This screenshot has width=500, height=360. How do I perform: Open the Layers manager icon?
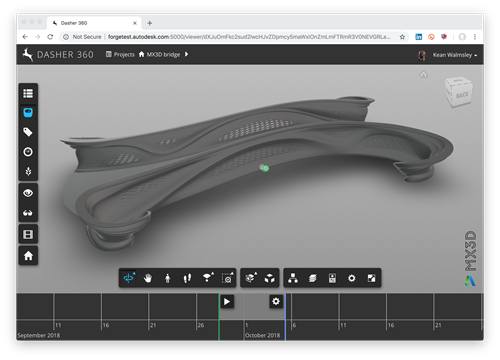pyautogui.click(x=313, y=278)
